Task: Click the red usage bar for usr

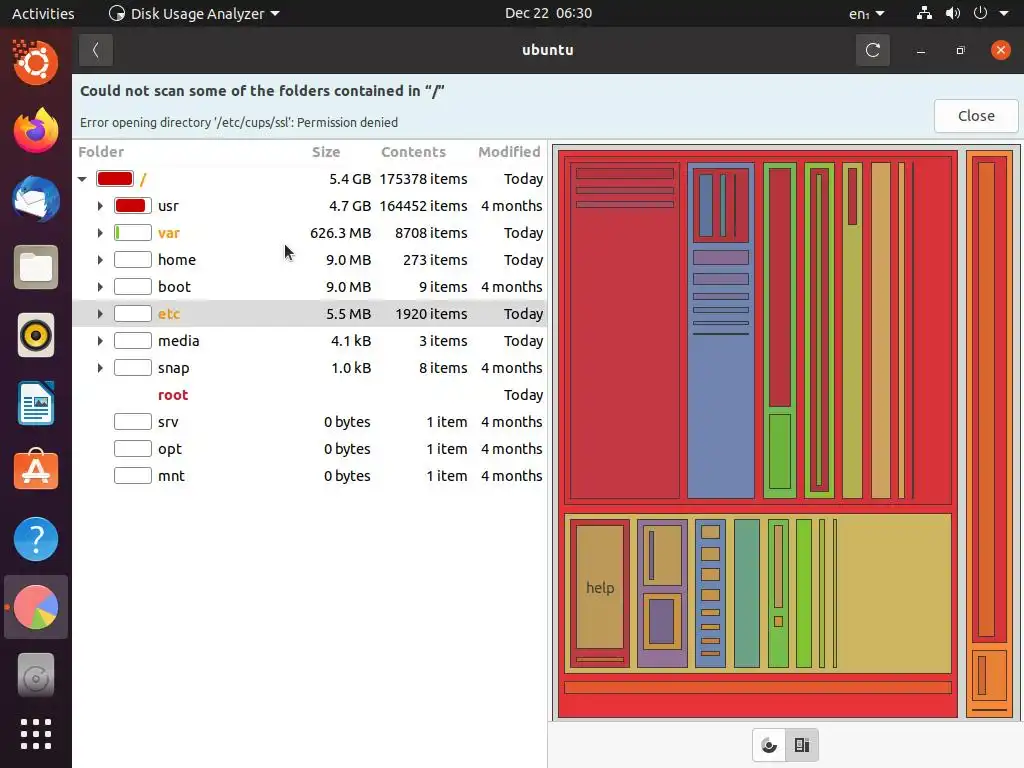Action: (x=133, y=206)
